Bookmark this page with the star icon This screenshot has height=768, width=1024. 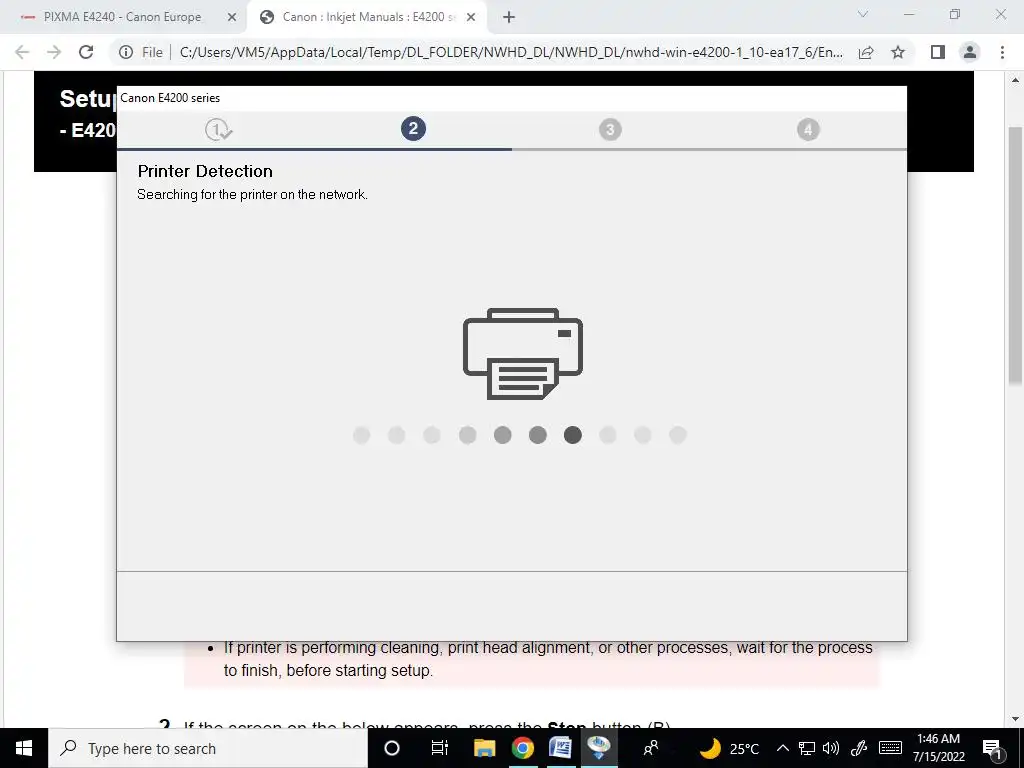point(898,52)
